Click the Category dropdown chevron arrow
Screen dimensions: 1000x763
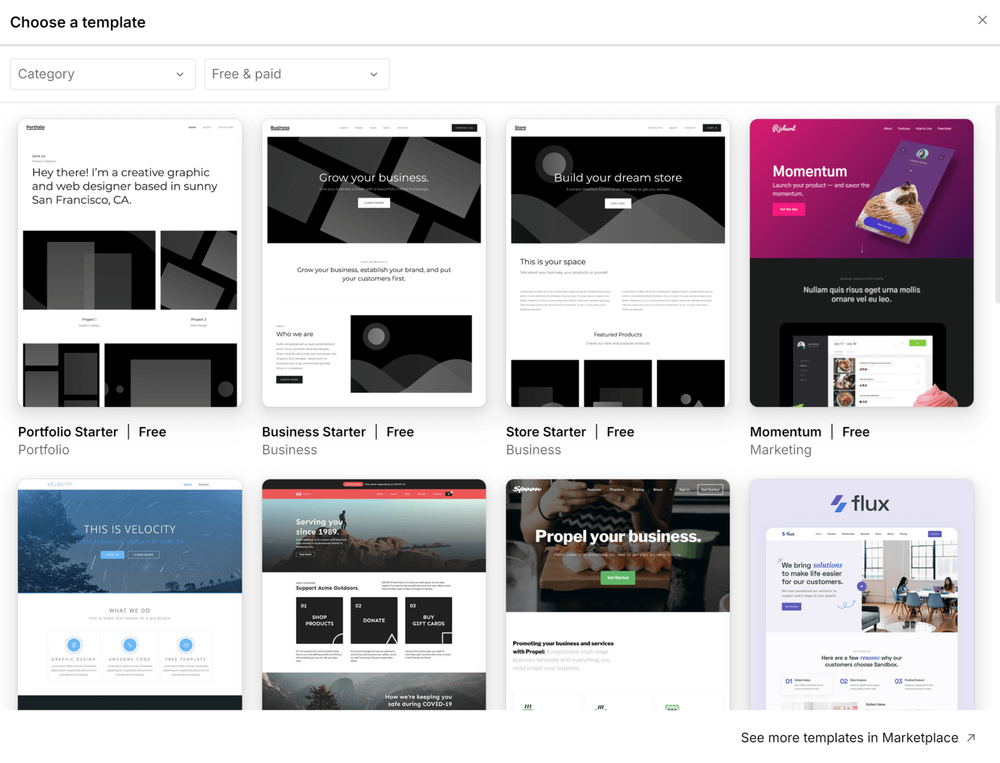point(180,75)
